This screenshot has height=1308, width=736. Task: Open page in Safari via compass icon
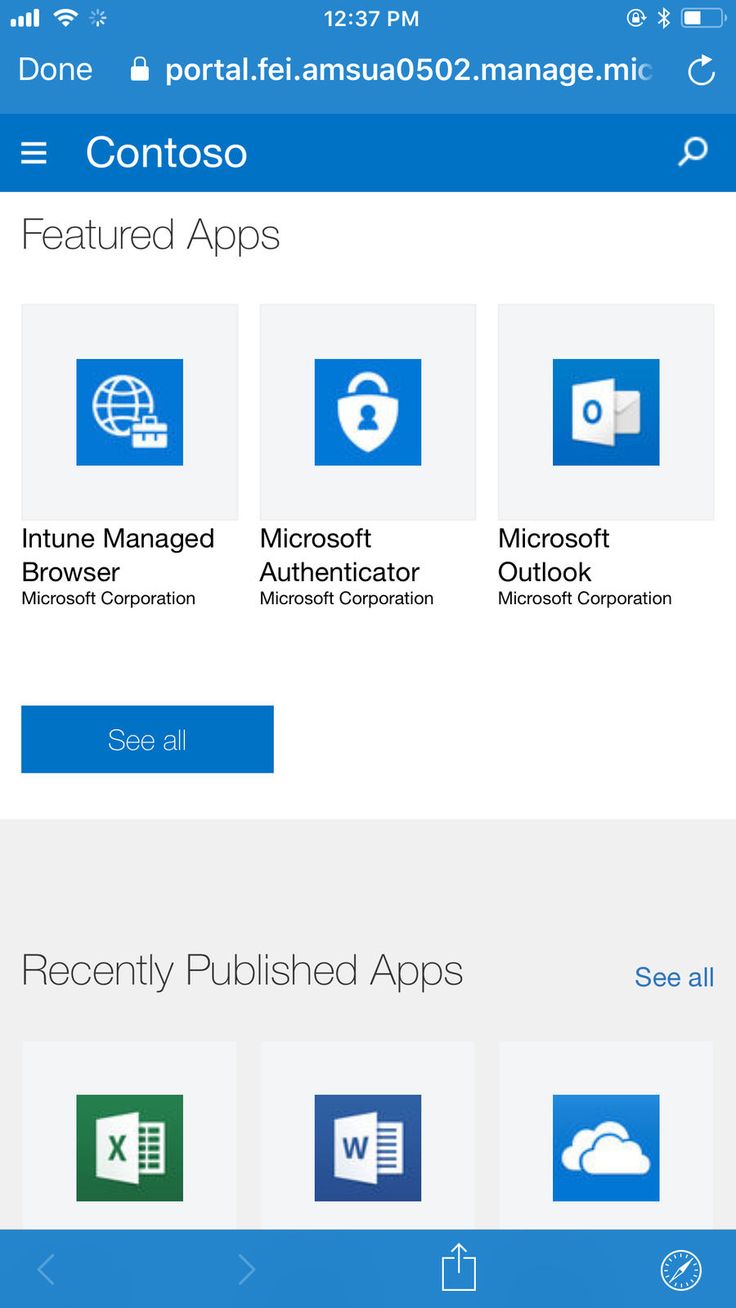681,1270
